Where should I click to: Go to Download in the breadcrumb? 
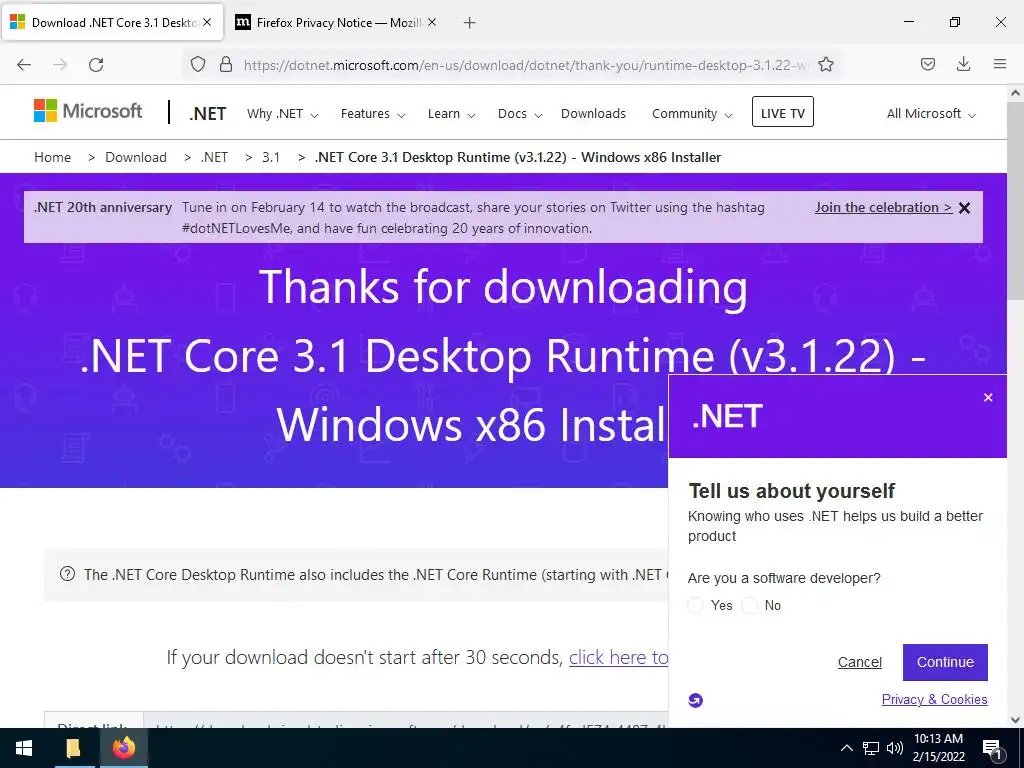[x=136, y=157]
